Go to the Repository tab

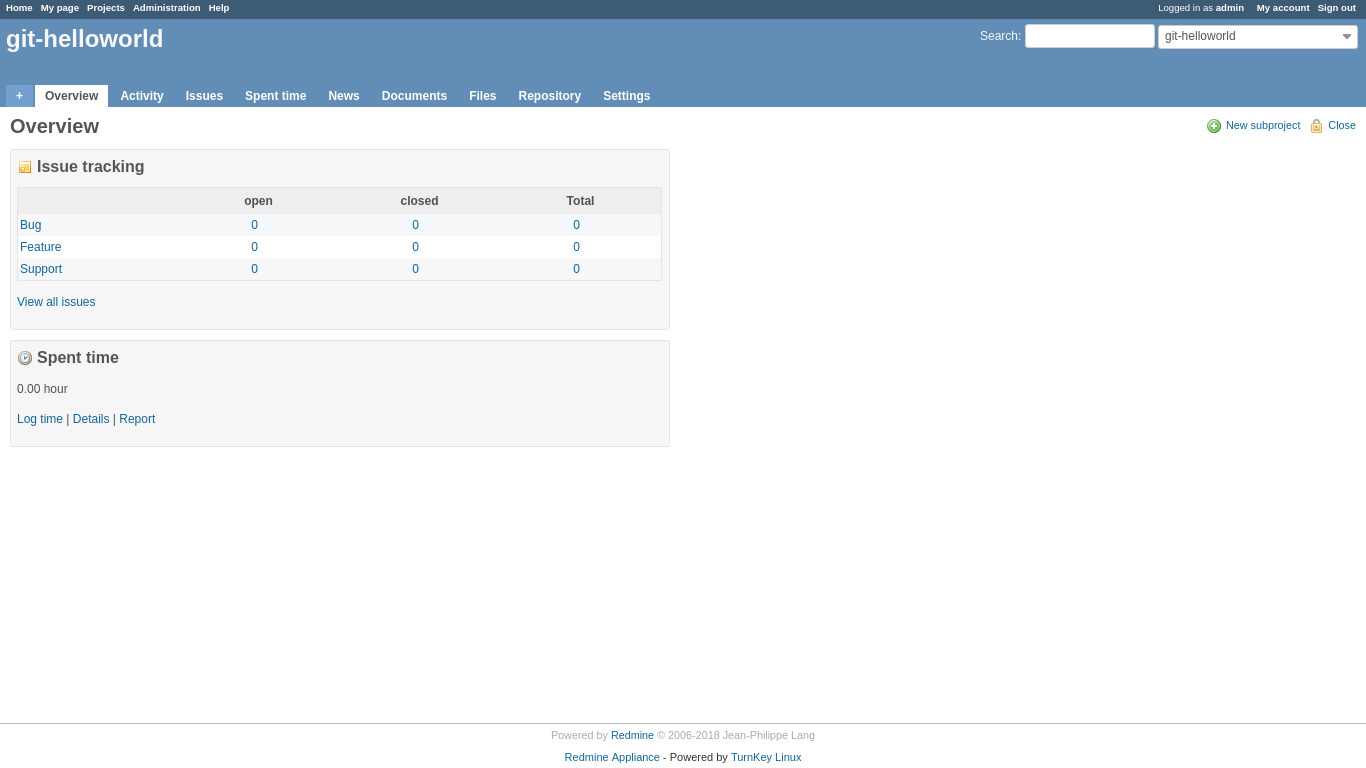(549, 96)
